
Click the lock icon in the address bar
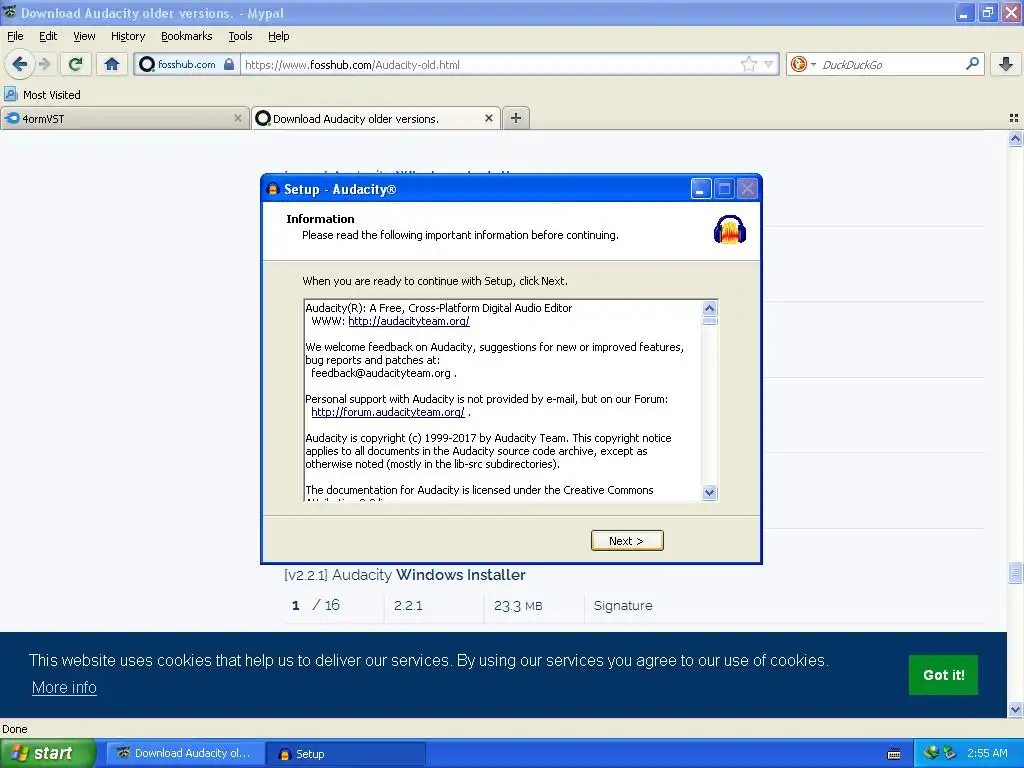[229, 65]
